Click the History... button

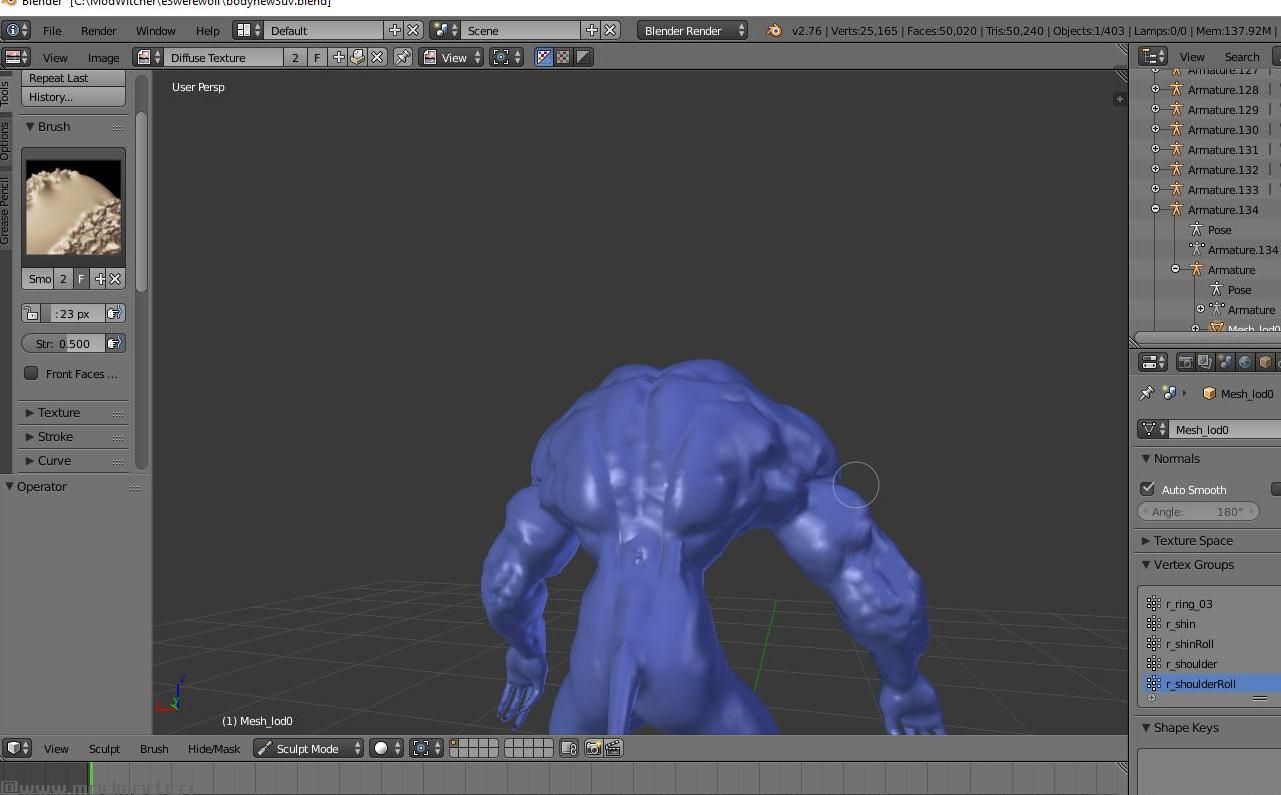(x=74, y=97)
